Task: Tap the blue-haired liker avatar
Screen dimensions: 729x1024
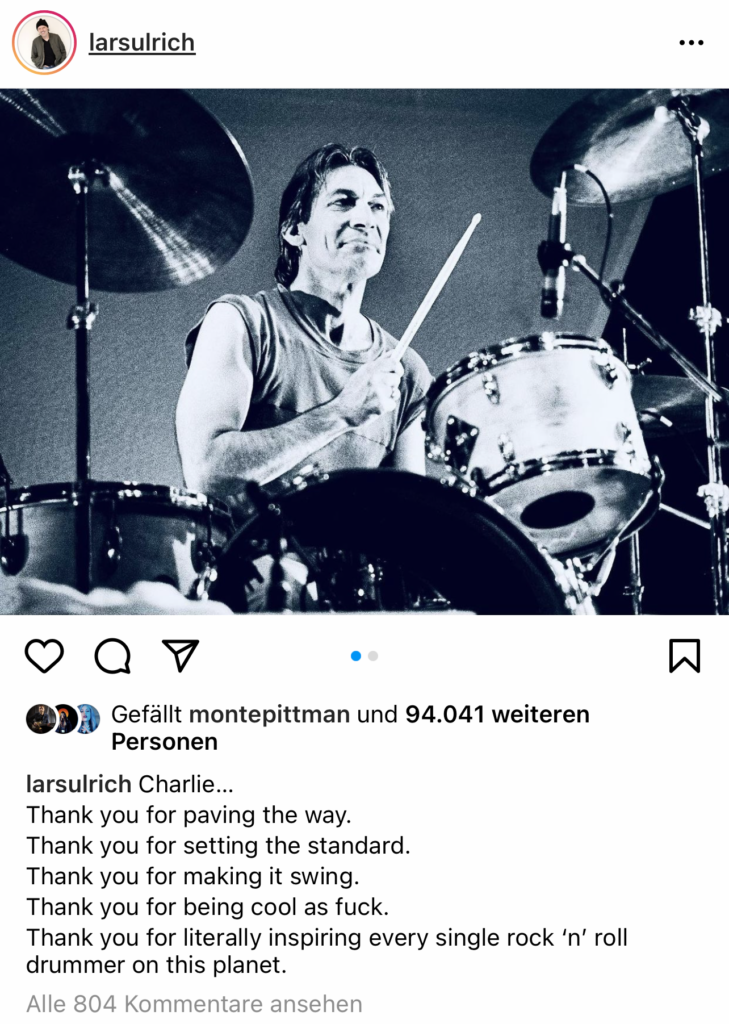Action: coord(87,719)
